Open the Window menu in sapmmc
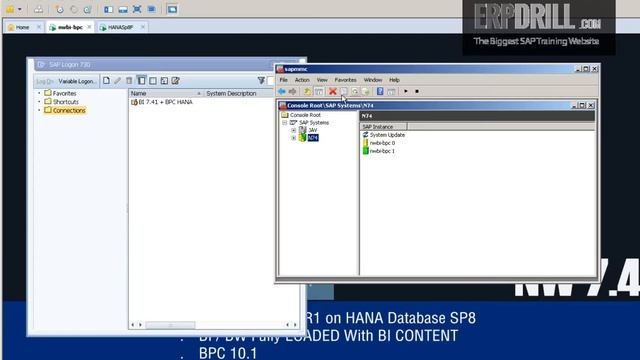 coord(373,80)
